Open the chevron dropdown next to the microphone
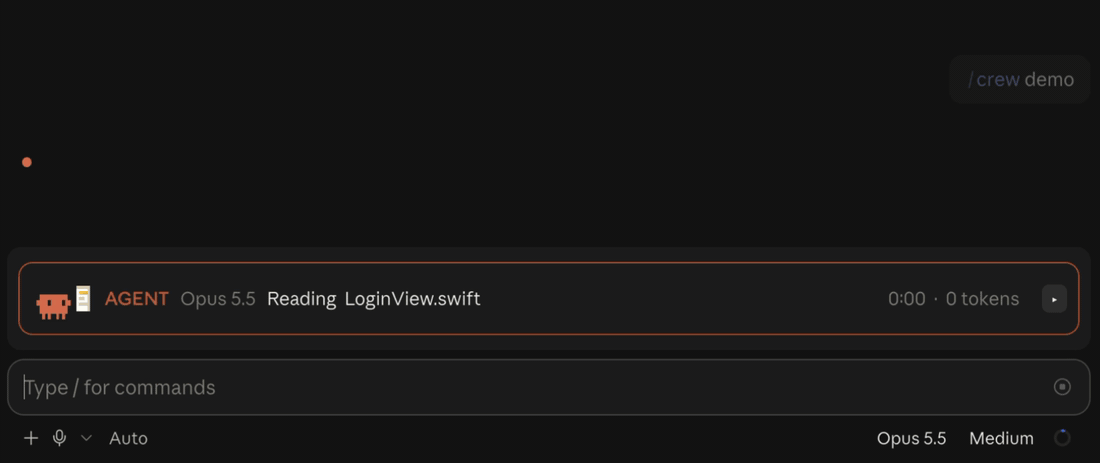 tap(86, 438)
